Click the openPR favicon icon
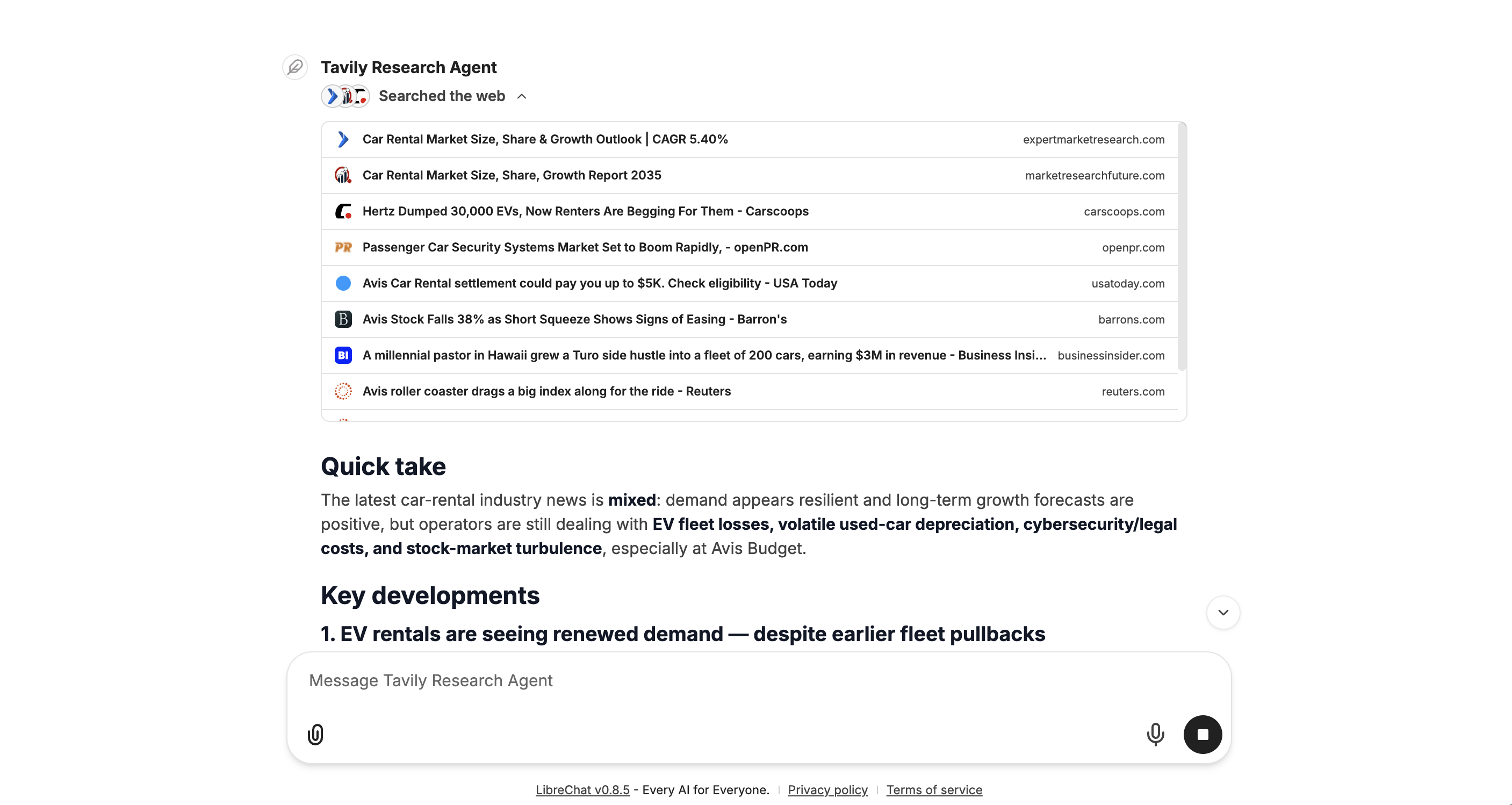This screenshot has height=805, width=1512. (343, 247)
